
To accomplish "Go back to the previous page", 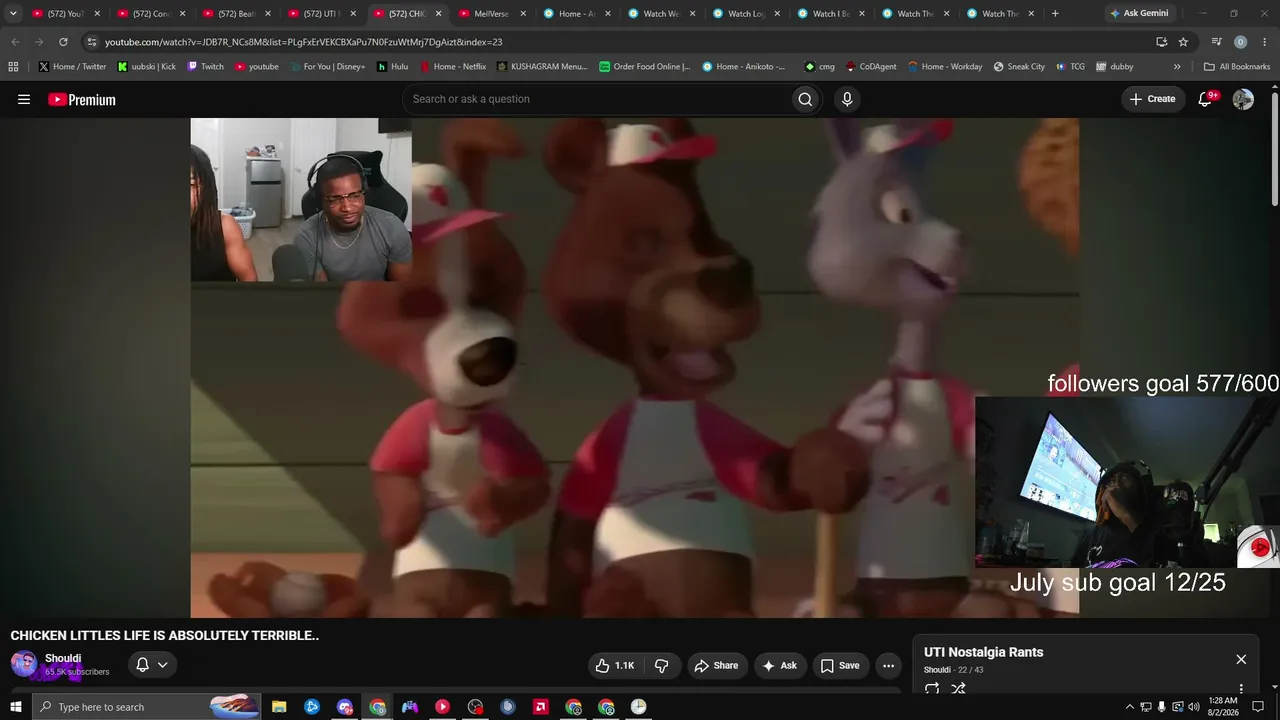I will pos(15,42).
